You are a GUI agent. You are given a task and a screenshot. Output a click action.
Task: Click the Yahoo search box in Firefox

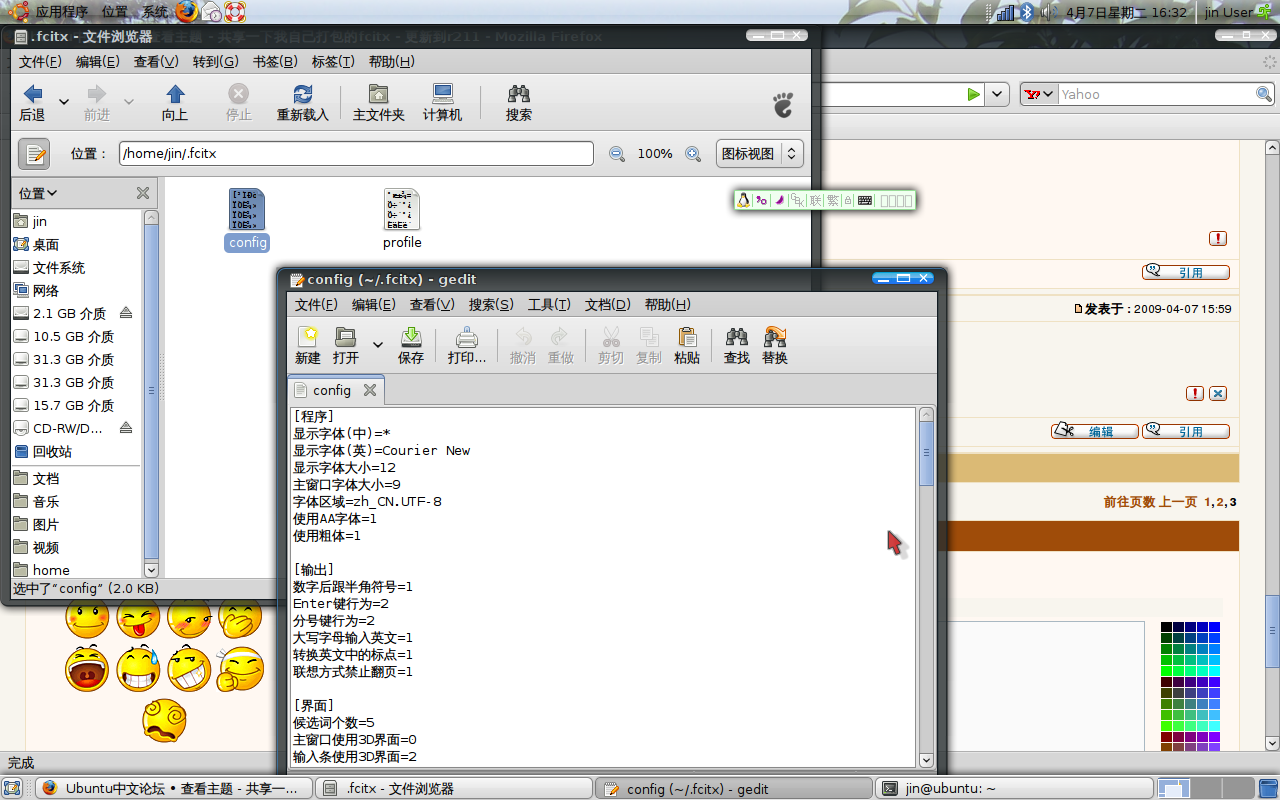tap(1156, 94)
